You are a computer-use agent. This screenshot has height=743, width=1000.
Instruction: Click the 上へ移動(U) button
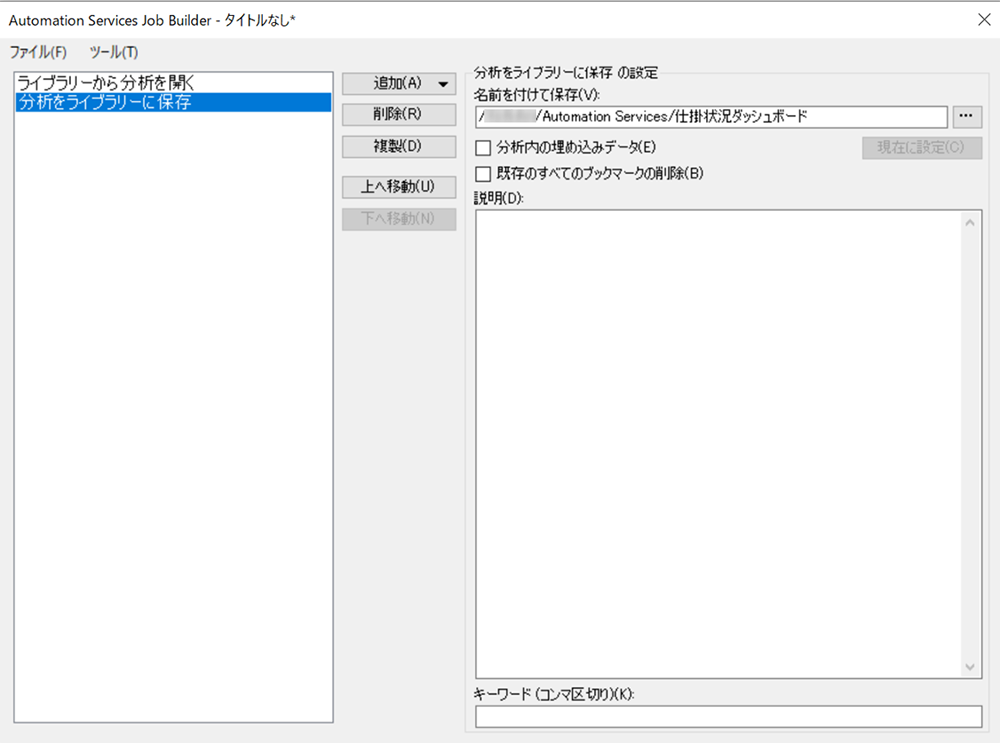(399, 187)
